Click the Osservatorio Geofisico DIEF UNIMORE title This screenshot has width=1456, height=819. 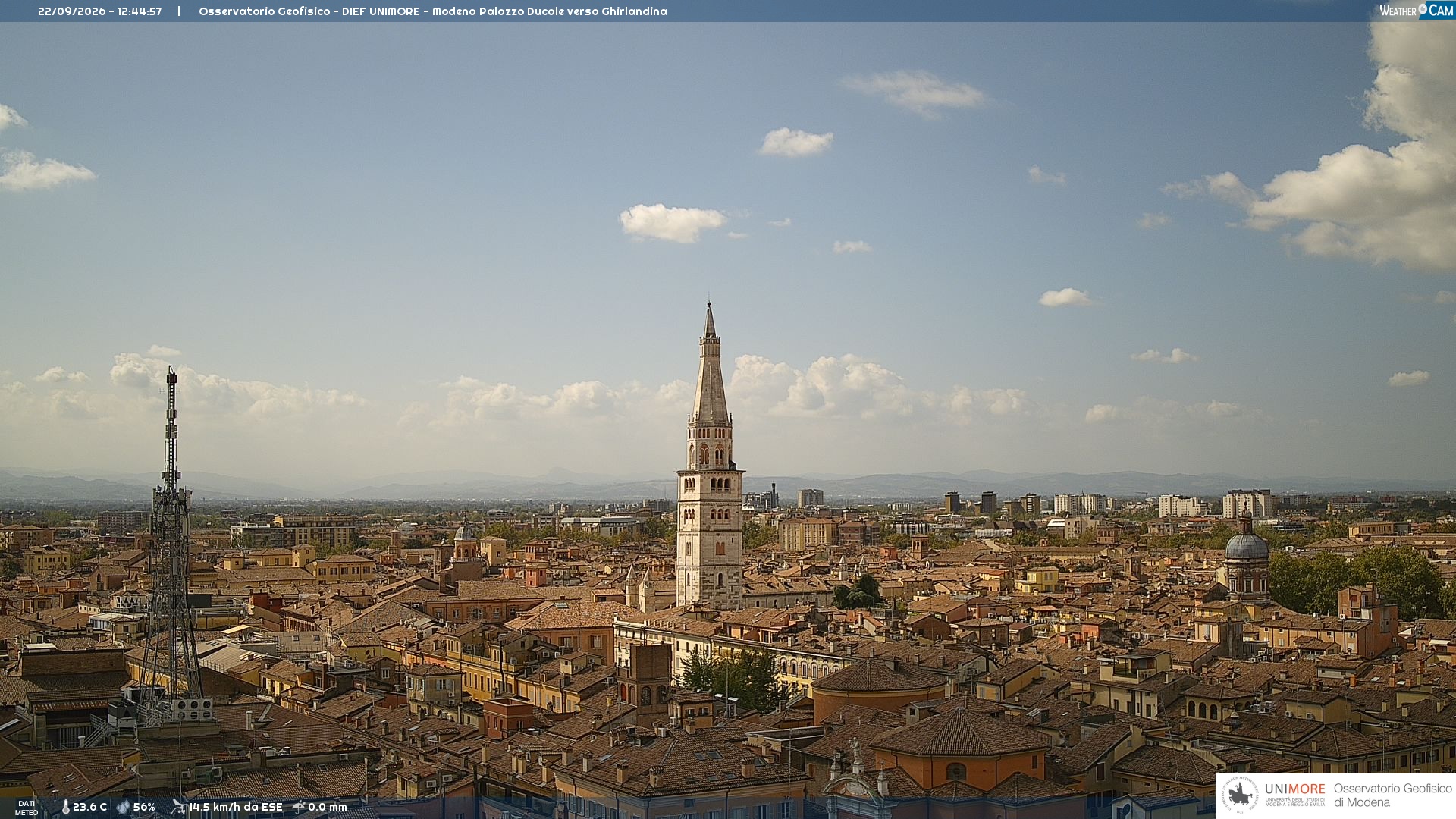point(309,11)
